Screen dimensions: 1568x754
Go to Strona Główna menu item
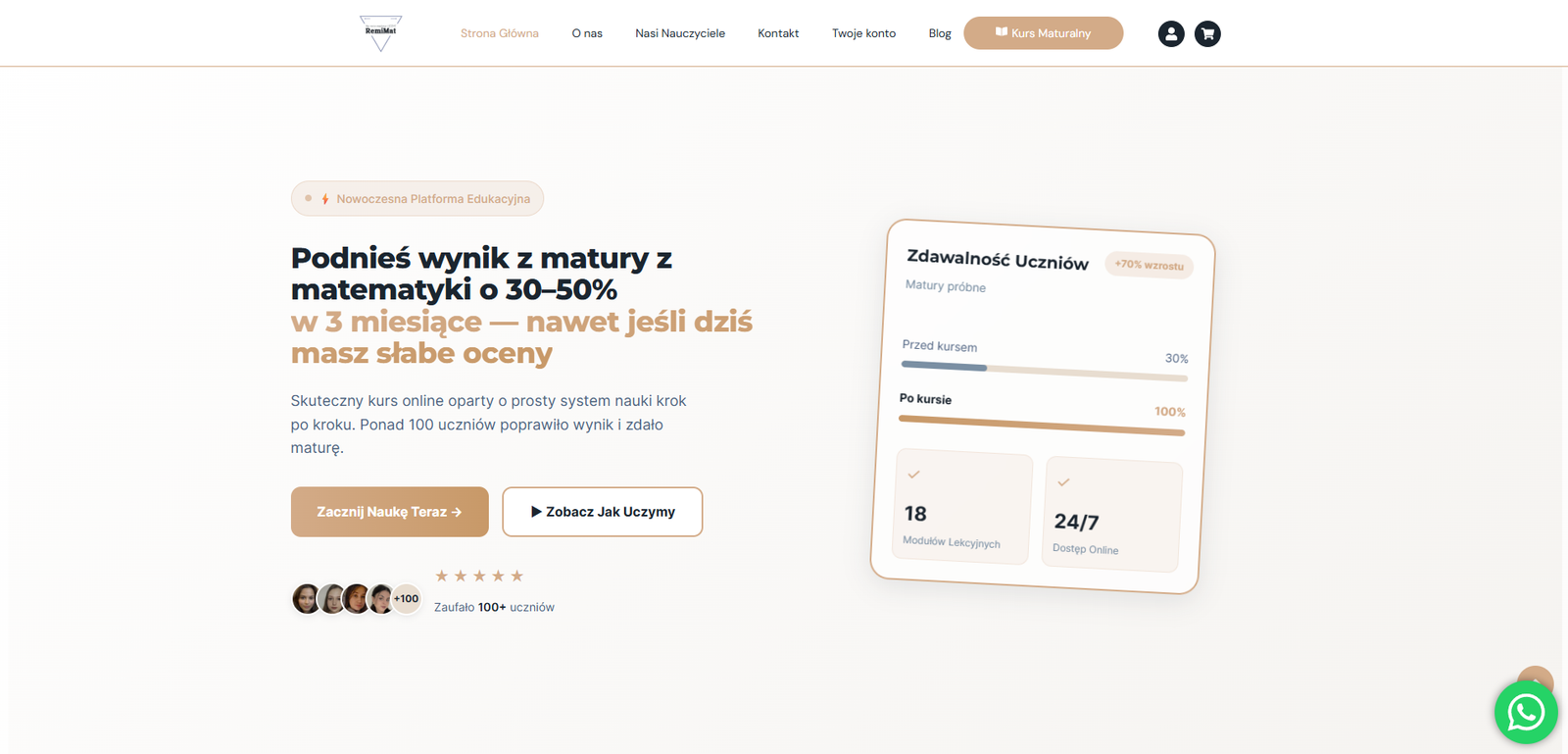tap(500, 33)
